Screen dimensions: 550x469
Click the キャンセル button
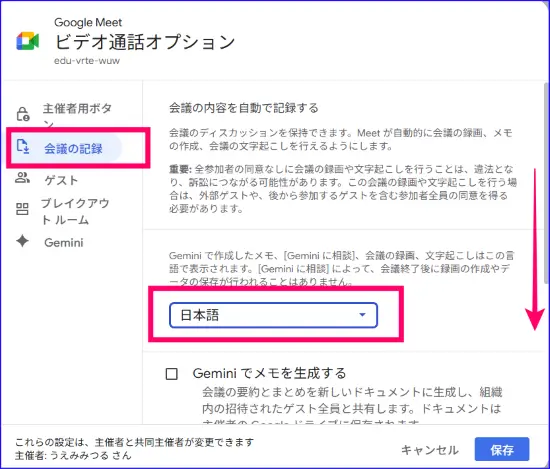(x=430, y=450)
